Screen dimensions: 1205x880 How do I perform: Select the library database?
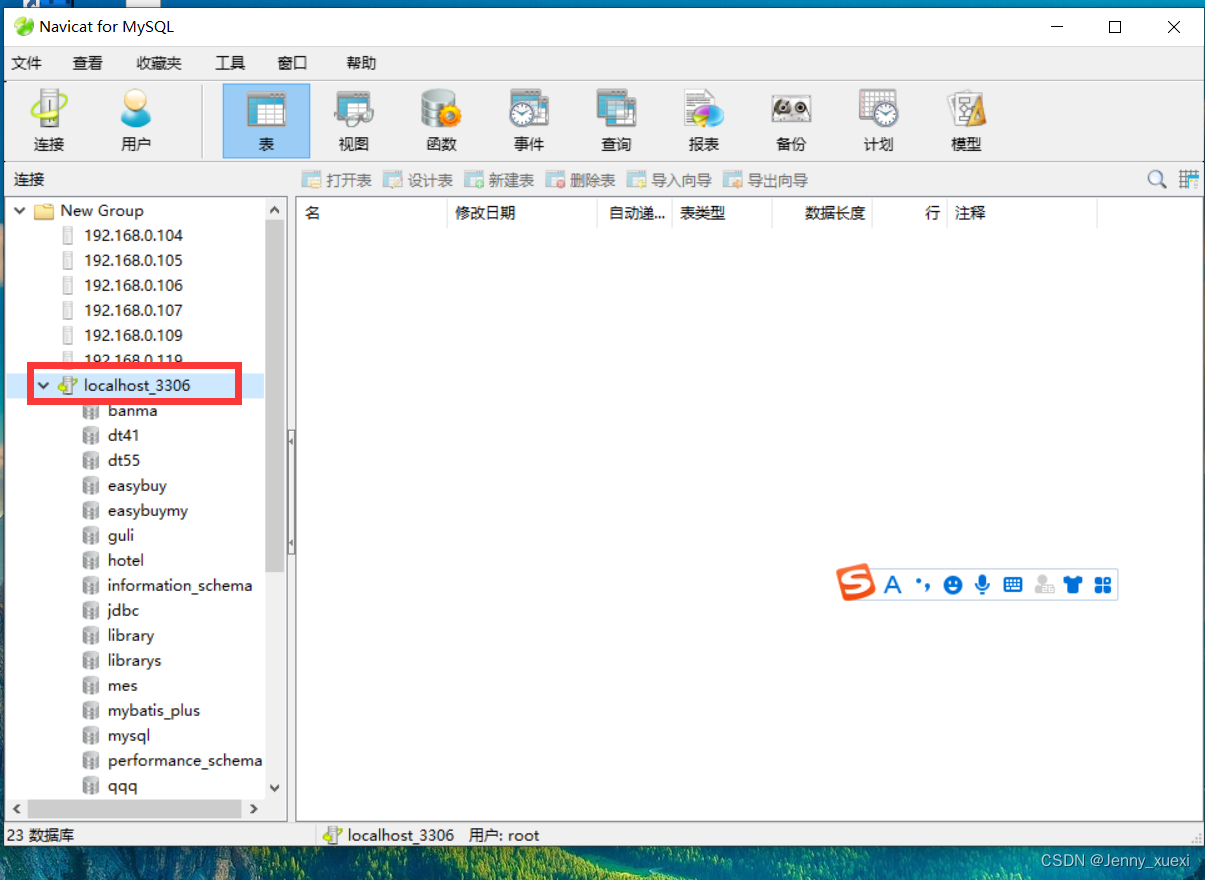[131, 635]
